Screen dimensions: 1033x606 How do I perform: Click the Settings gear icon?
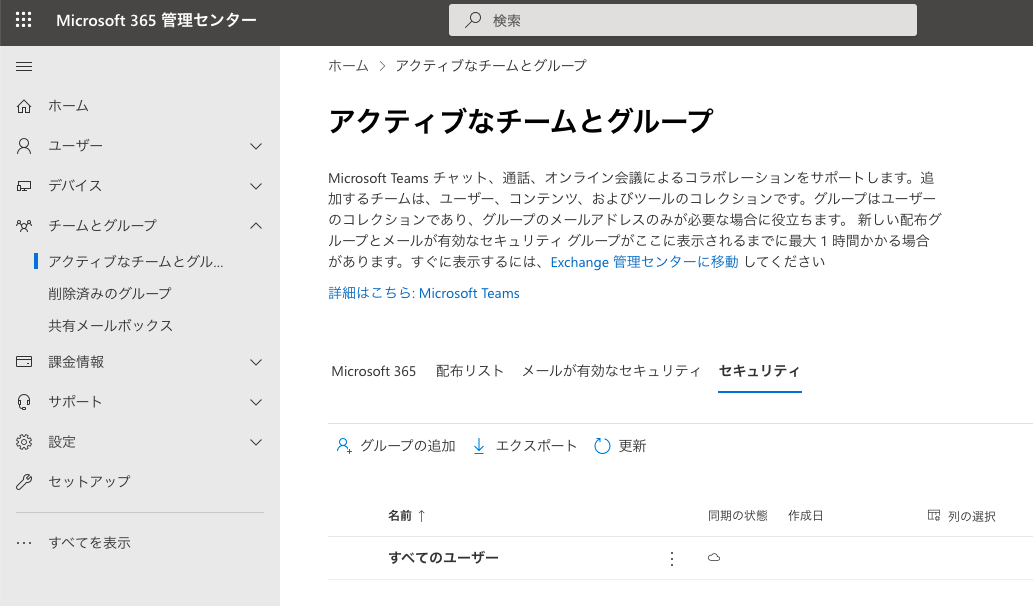coord(24,442)
